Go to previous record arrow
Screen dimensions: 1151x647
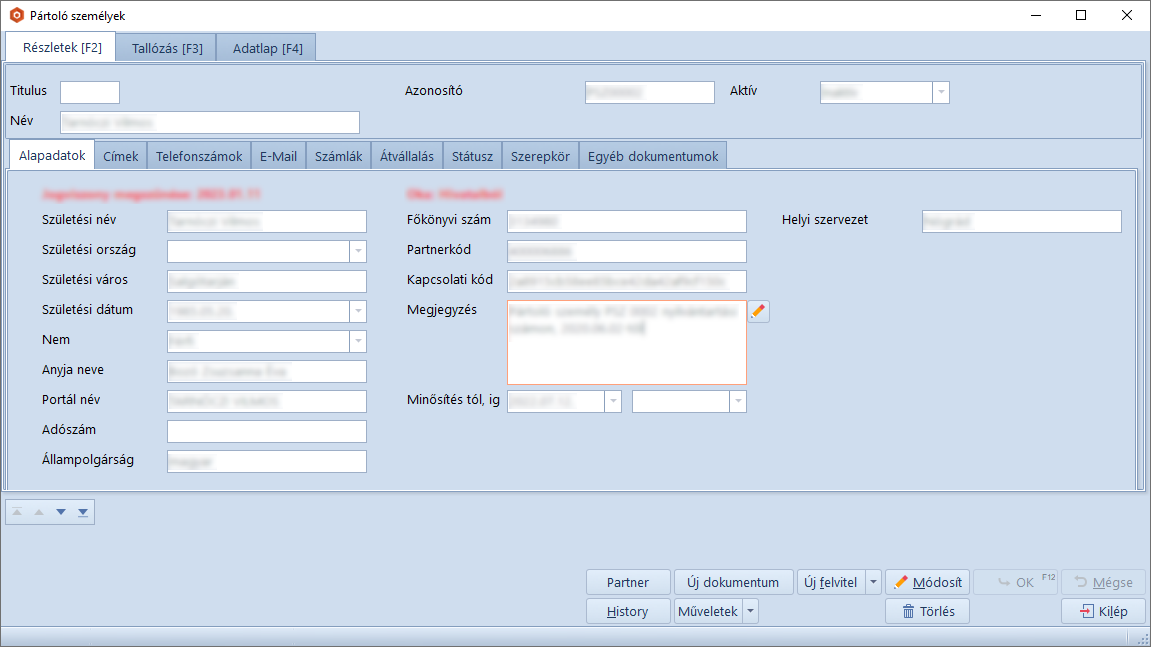coord(39,512)
